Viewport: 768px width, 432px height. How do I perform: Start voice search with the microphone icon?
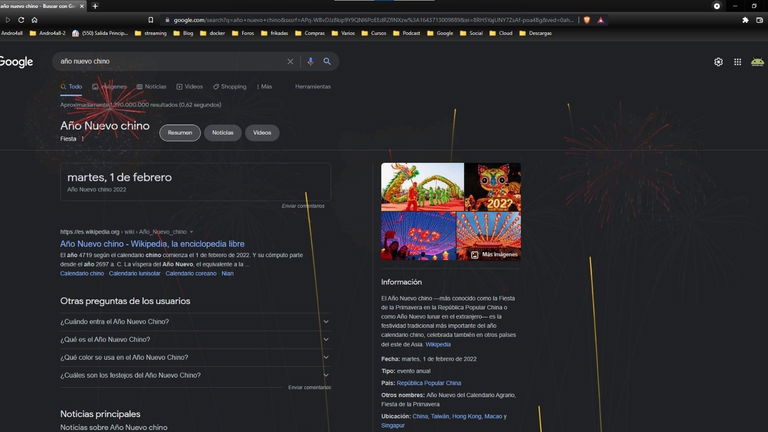pos(311,61)
